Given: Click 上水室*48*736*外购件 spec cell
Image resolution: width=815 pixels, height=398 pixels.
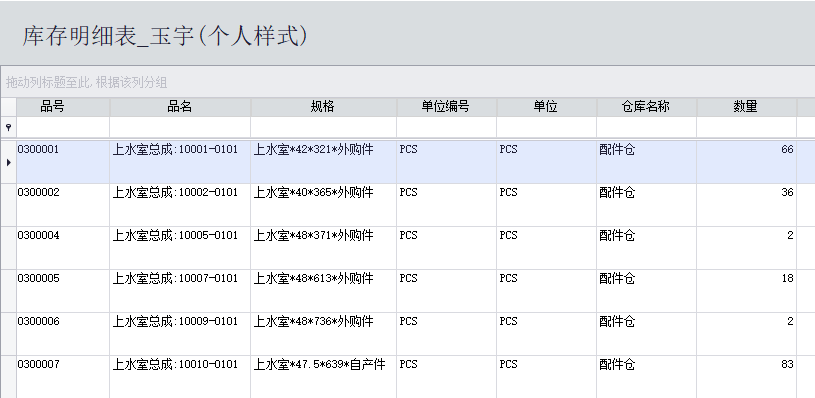Looking at the screenshot, I should 323,334.
